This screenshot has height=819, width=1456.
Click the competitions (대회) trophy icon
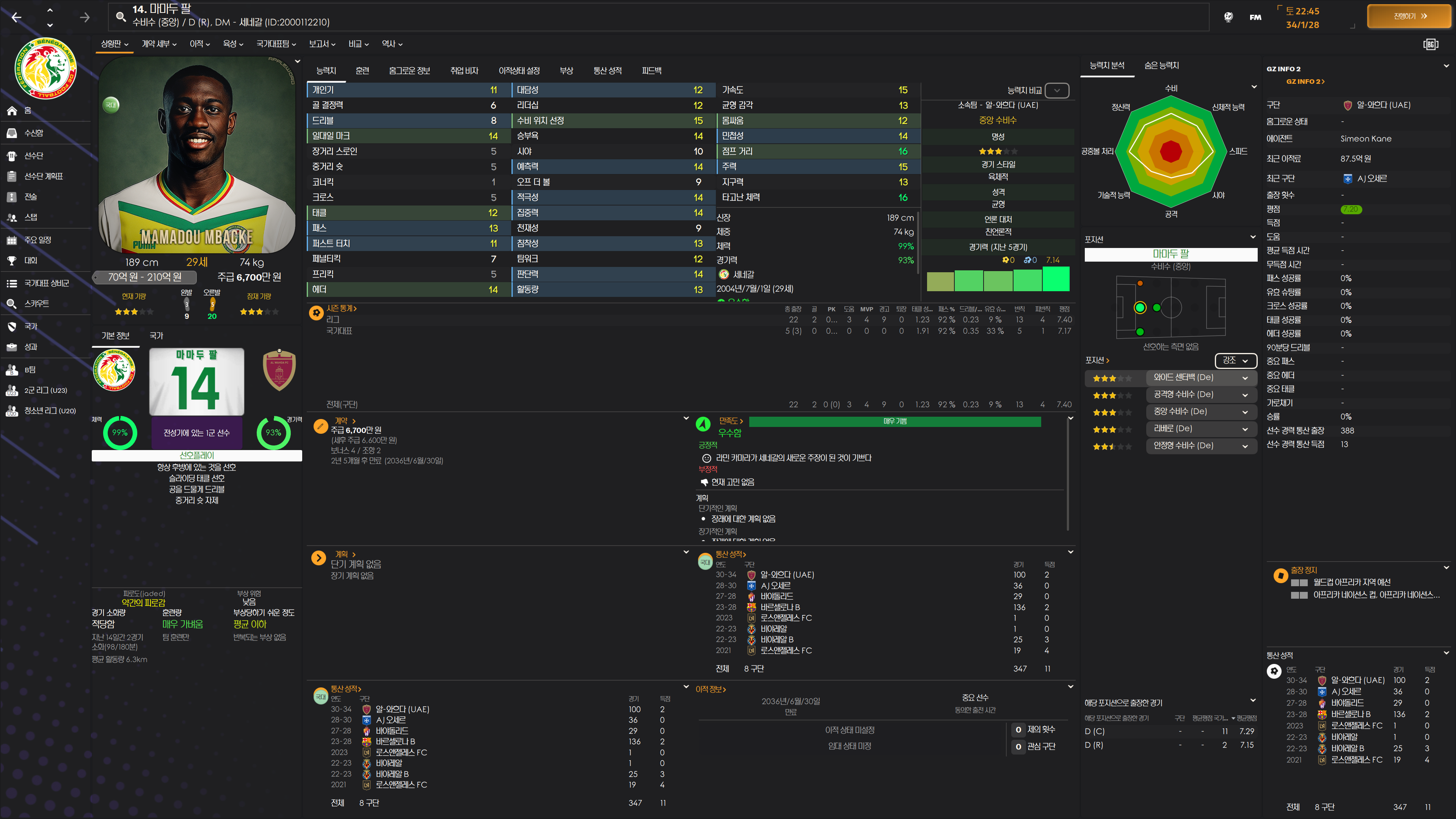pos(12,260)
